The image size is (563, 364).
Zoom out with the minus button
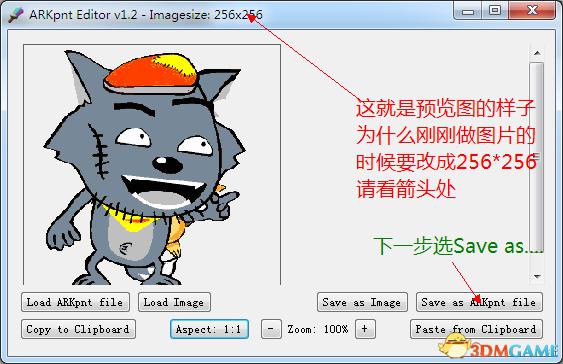click(x=271, y=329)
